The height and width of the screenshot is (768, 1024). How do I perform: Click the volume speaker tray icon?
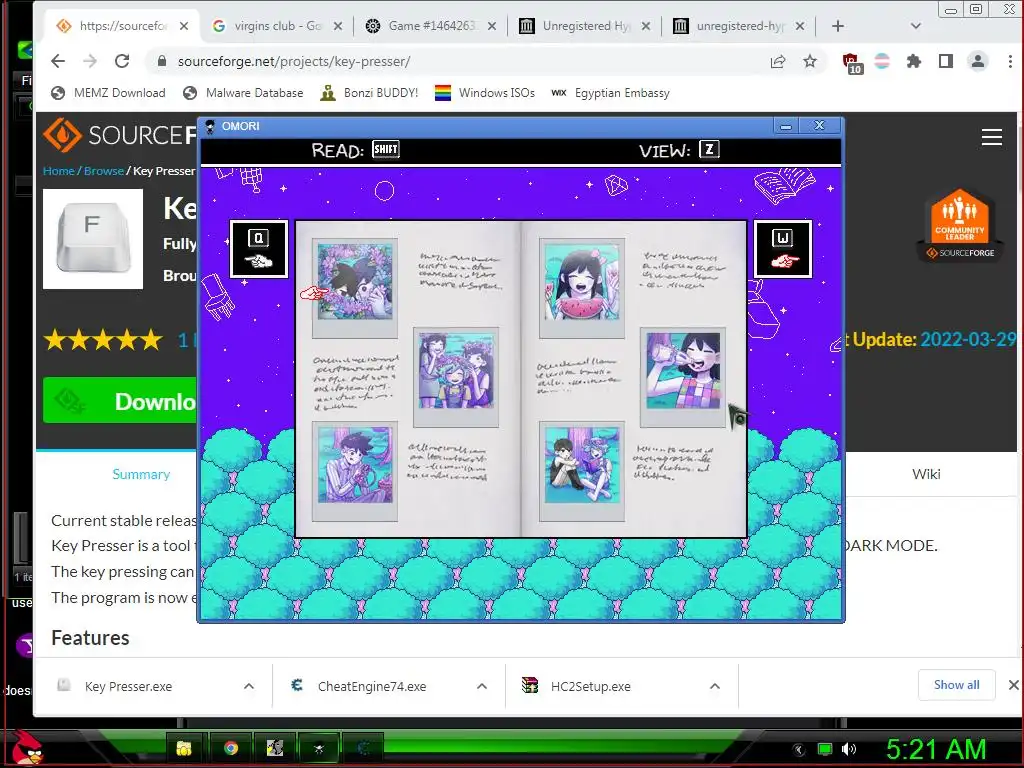[x=849, y=749]
